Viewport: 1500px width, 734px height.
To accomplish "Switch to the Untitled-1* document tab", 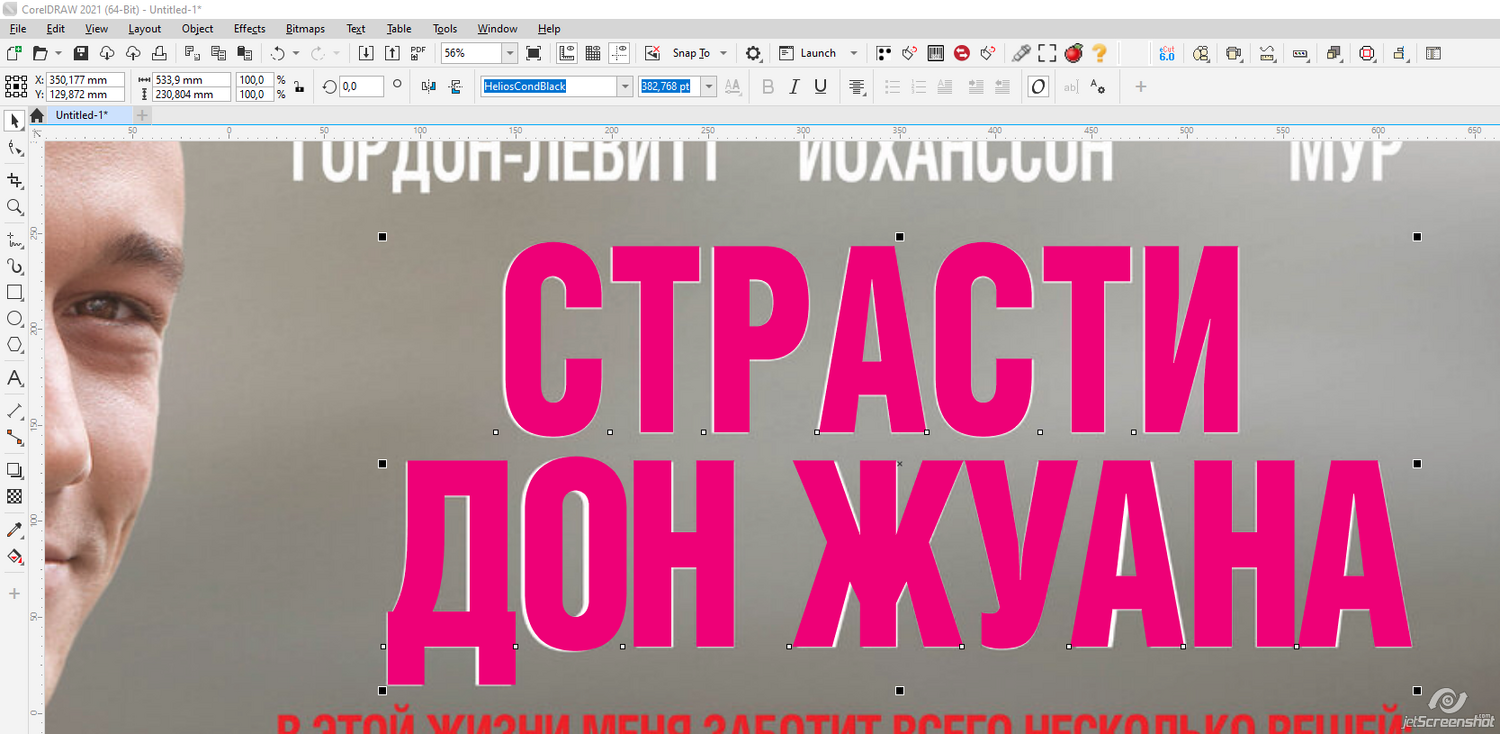I will [81, 115].
